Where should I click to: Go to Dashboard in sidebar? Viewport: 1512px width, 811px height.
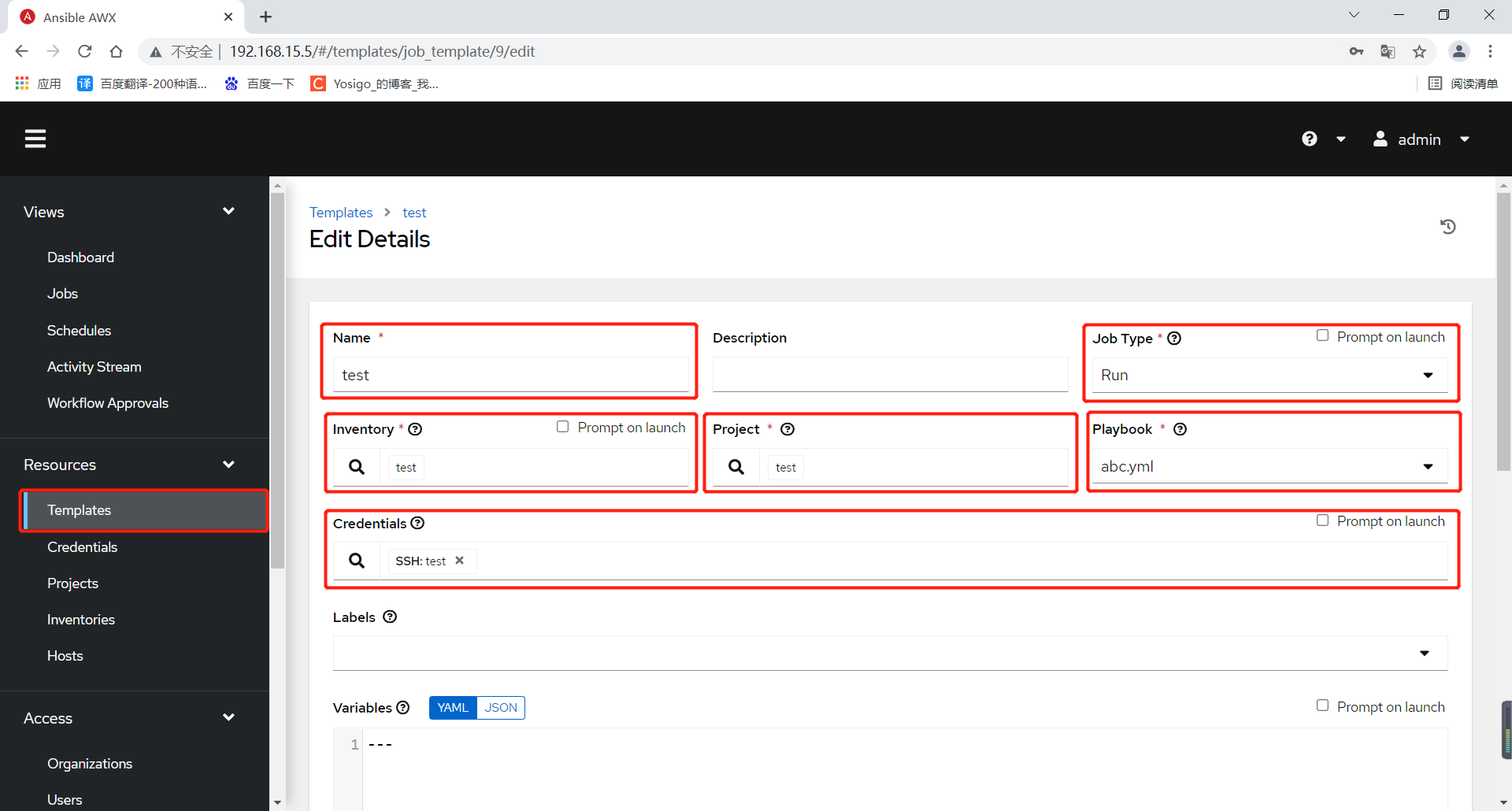click(x=80, y=257)
